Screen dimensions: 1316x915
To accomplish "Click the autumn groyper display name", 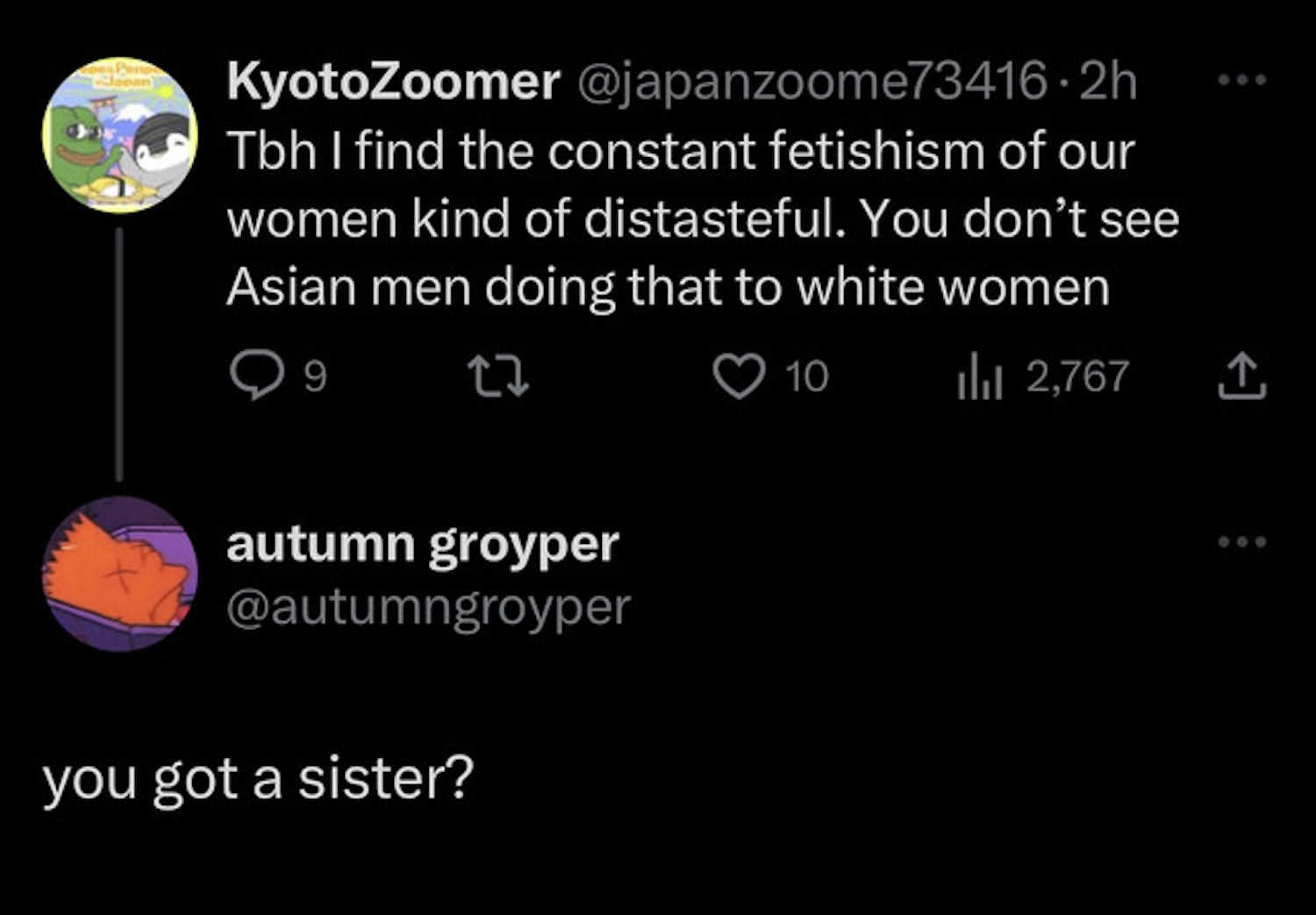I will click(x=422, y=544).
